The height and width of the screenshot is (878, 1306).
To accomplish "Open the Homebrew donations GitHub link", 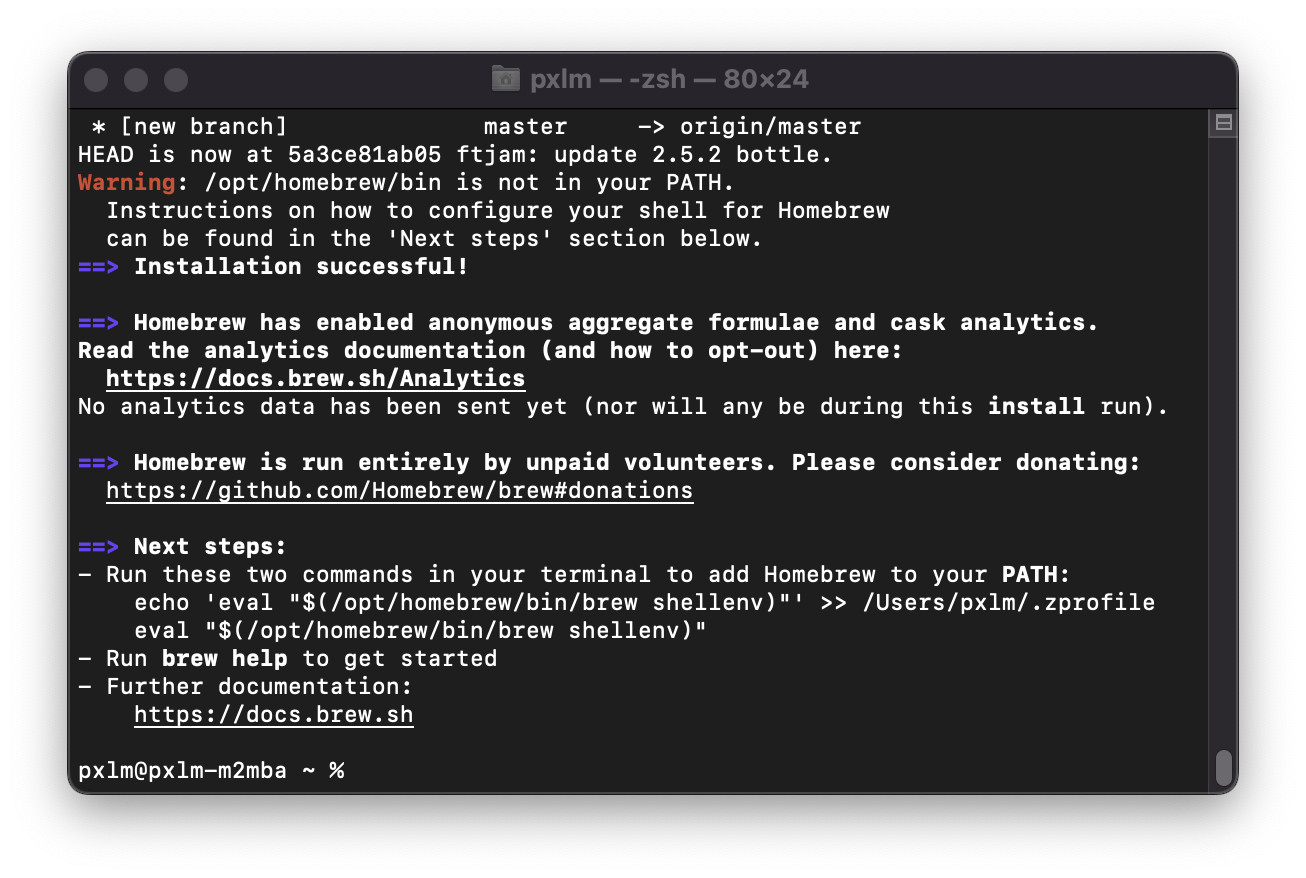I will (x=398, y=490).
